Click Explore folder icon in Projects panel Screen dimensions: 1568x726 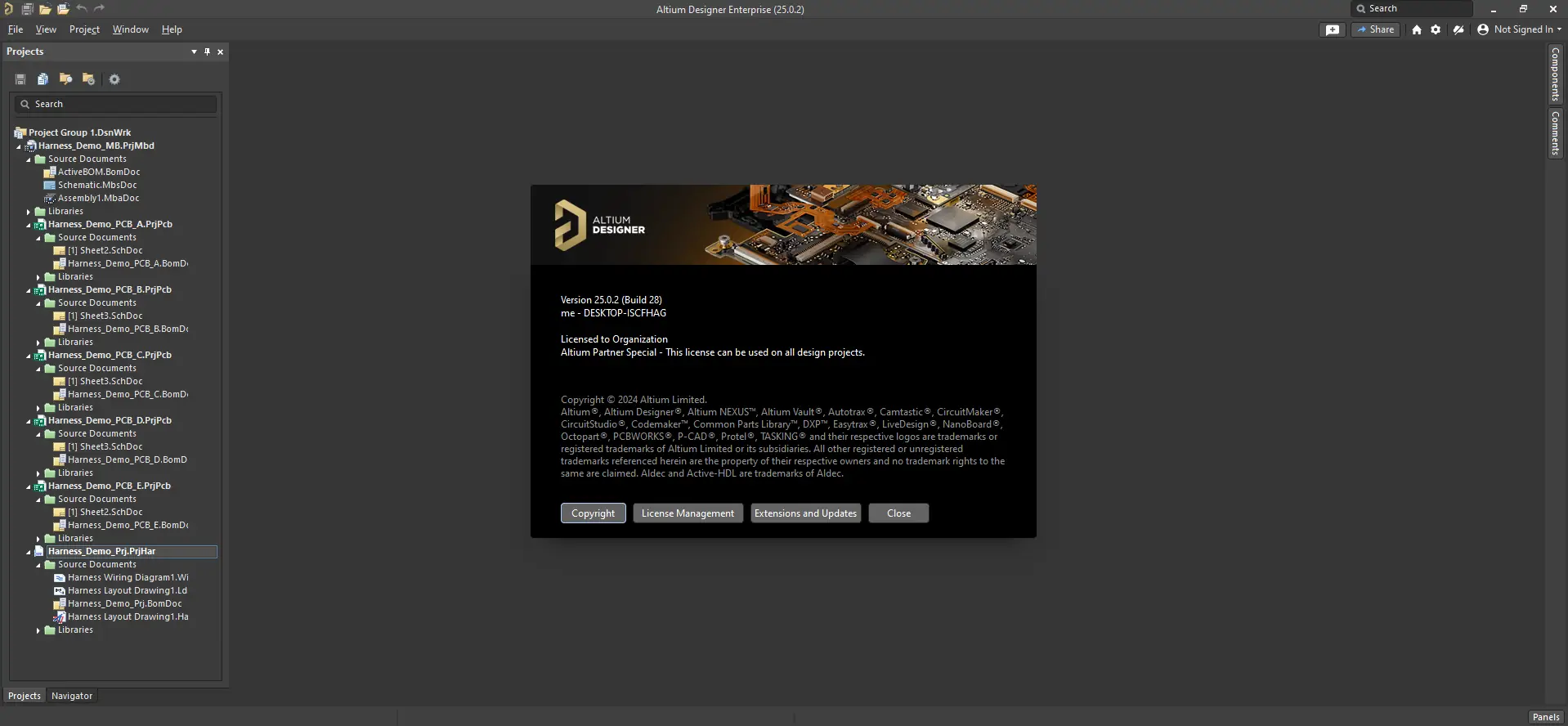[65, 79]
